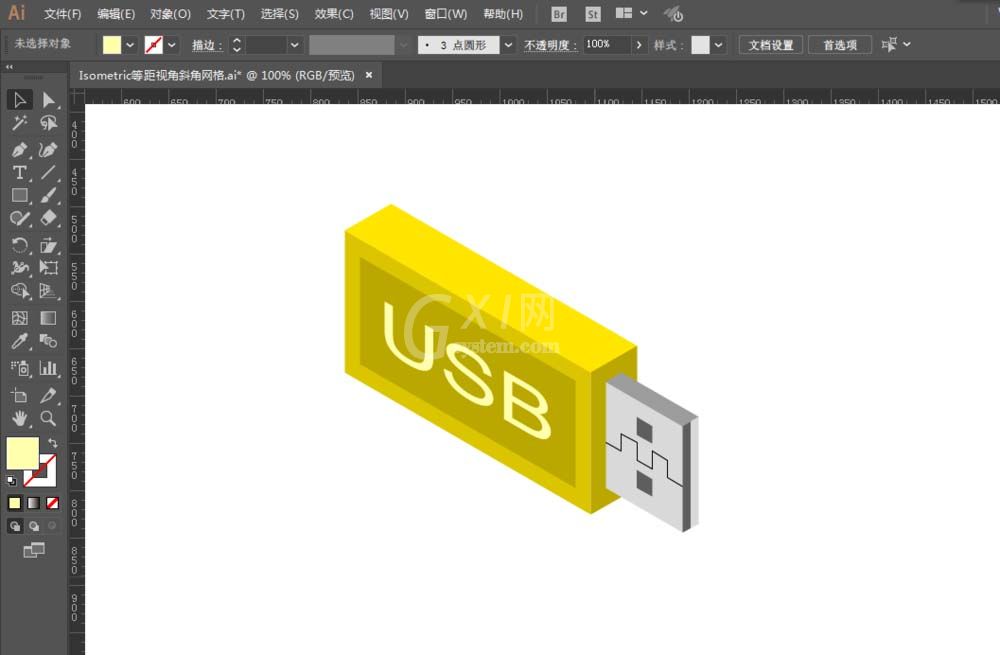Select the Slice tool
This screenshot has width=1000, height=655.
[x=48, y=395]
